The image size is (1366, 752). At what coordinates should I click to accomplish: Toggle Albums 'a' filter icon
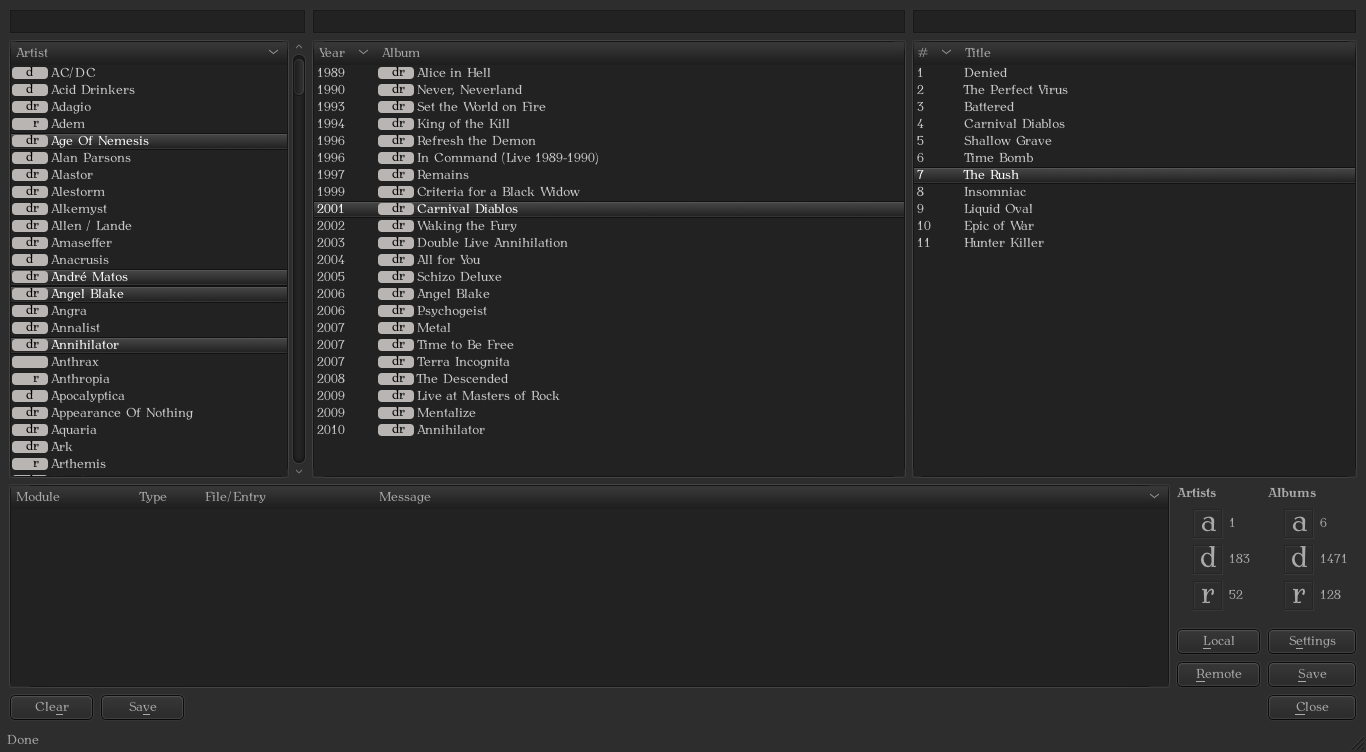click(1299, 523)
